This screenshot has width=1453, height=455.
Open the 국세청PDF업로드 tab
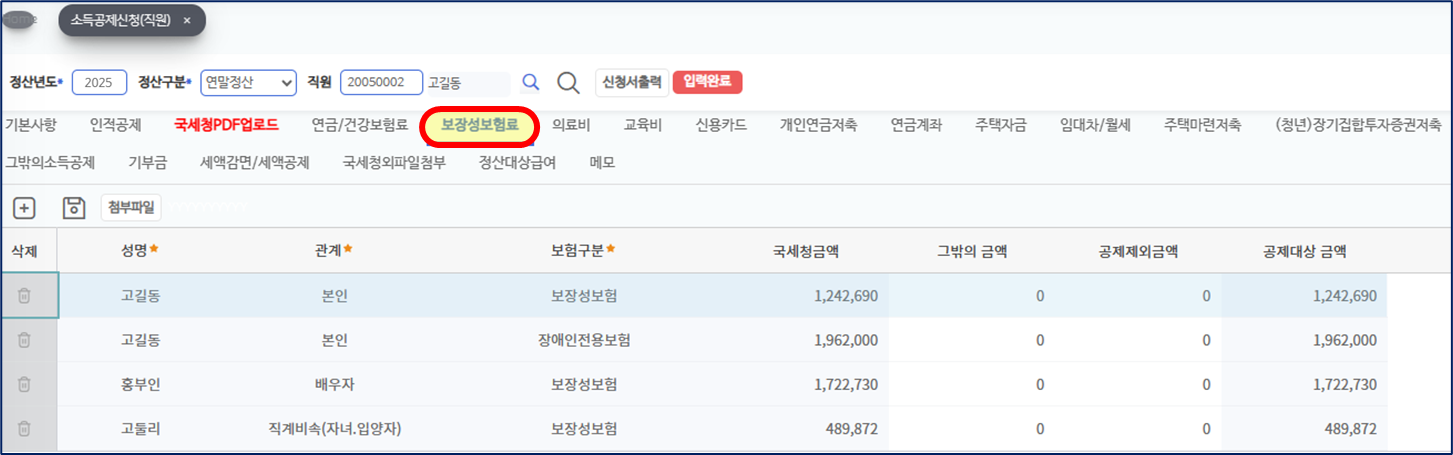coord(226,125)
